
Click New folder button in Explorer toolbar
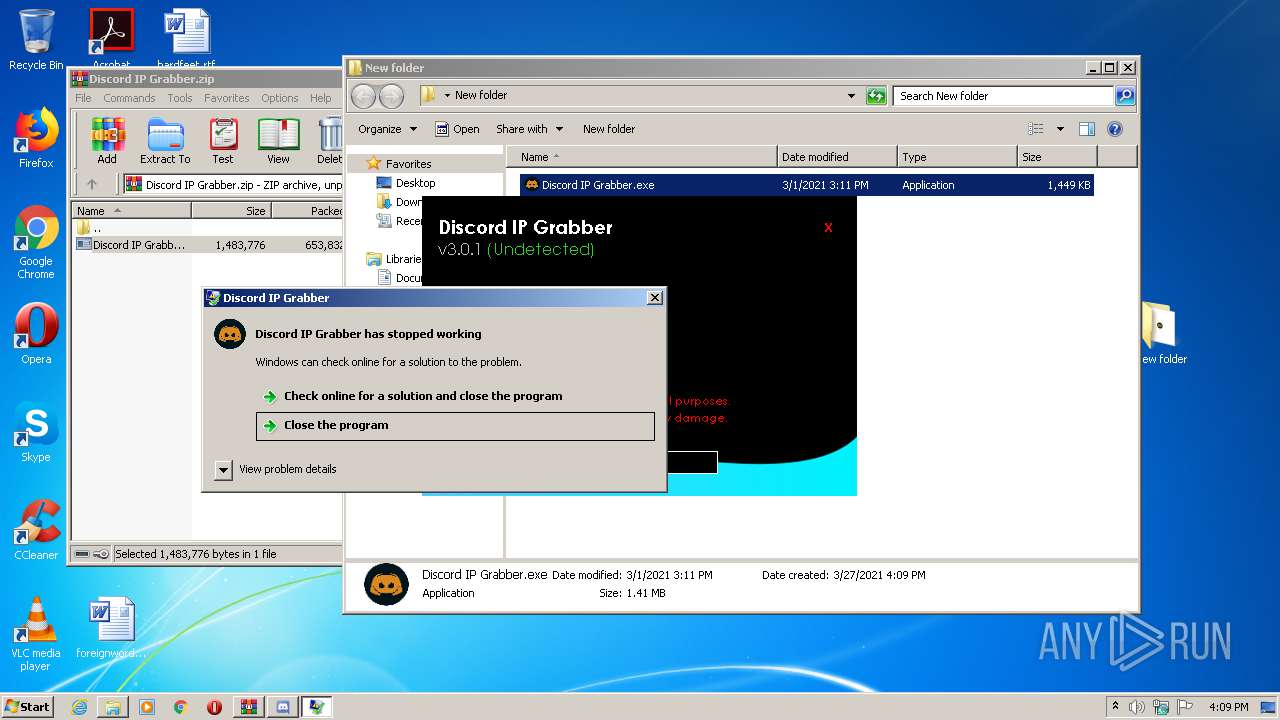tap(609, 129)
